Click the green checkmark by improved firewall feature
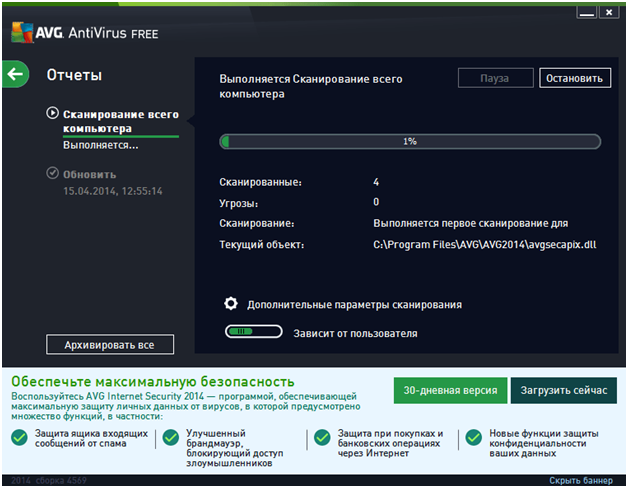This screenshot has width=628, height=488. pyautogui.click(x=169, y=437)
